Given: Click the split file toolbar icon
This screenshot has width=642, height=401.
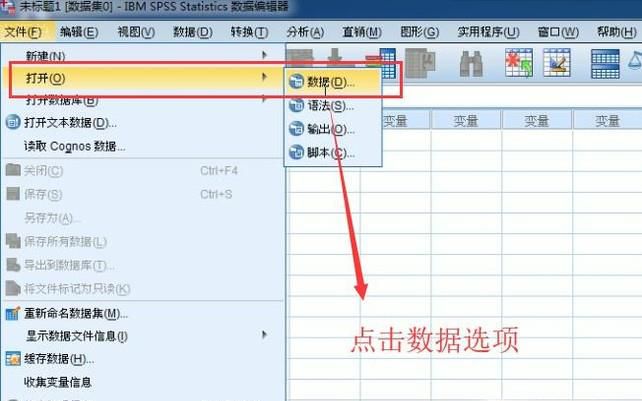Looking at the screenshot, I should coord(605,63).
